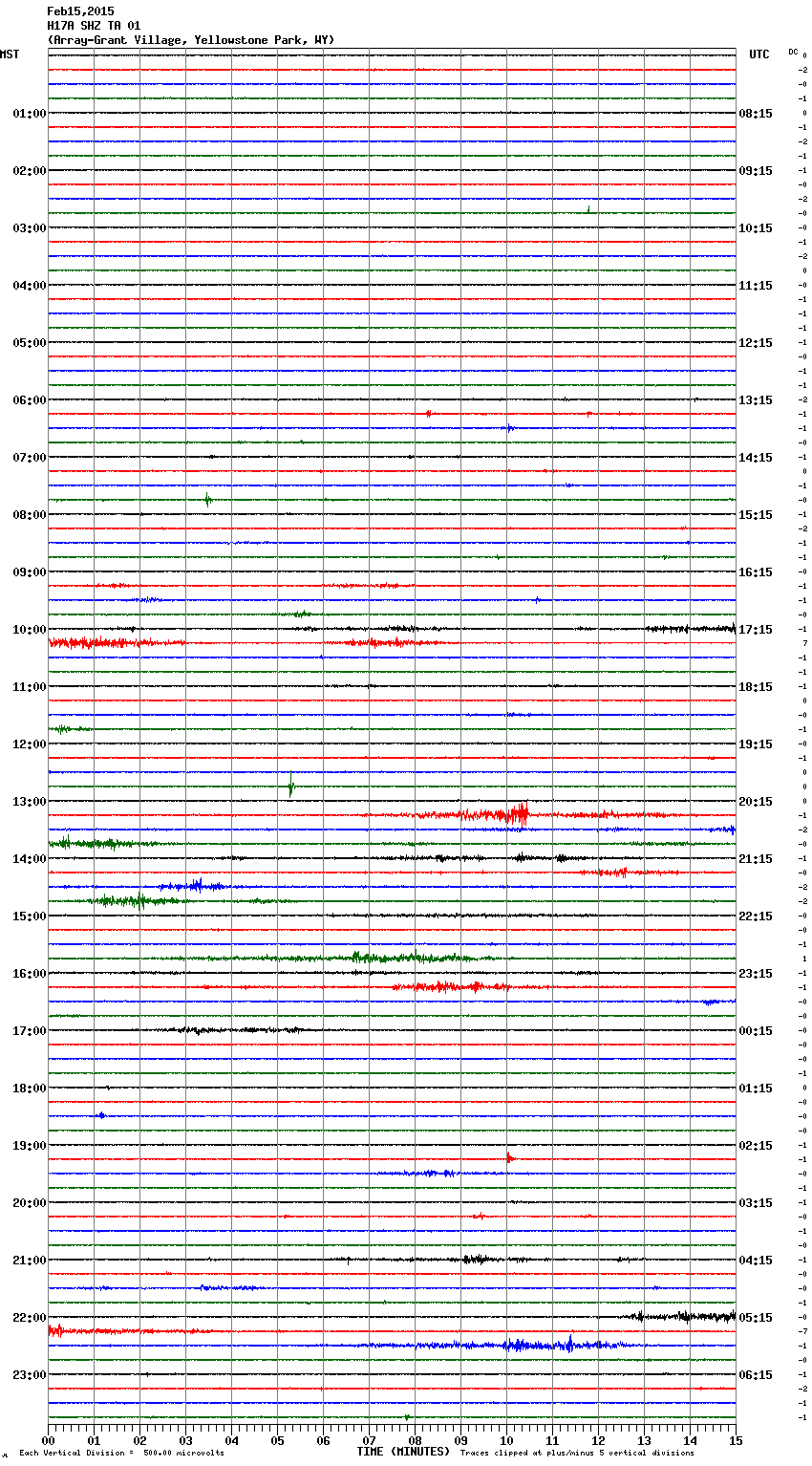This screenshot has width=812, height=1466.
Task: Select the 11:00 MST row label
Action: tap(30, 687)
